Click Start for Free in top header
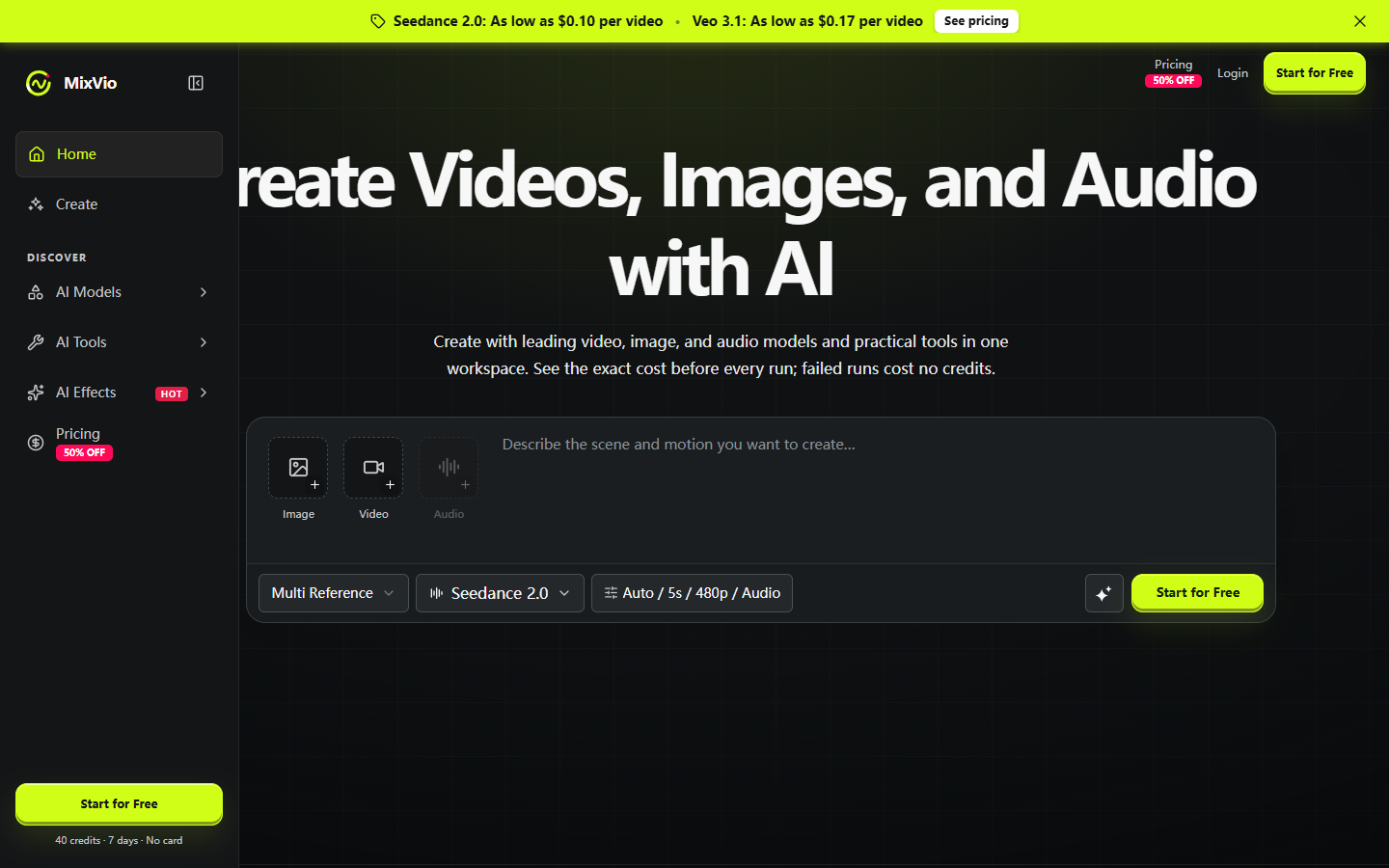 pyautogui.click(x=1315, y=73)
